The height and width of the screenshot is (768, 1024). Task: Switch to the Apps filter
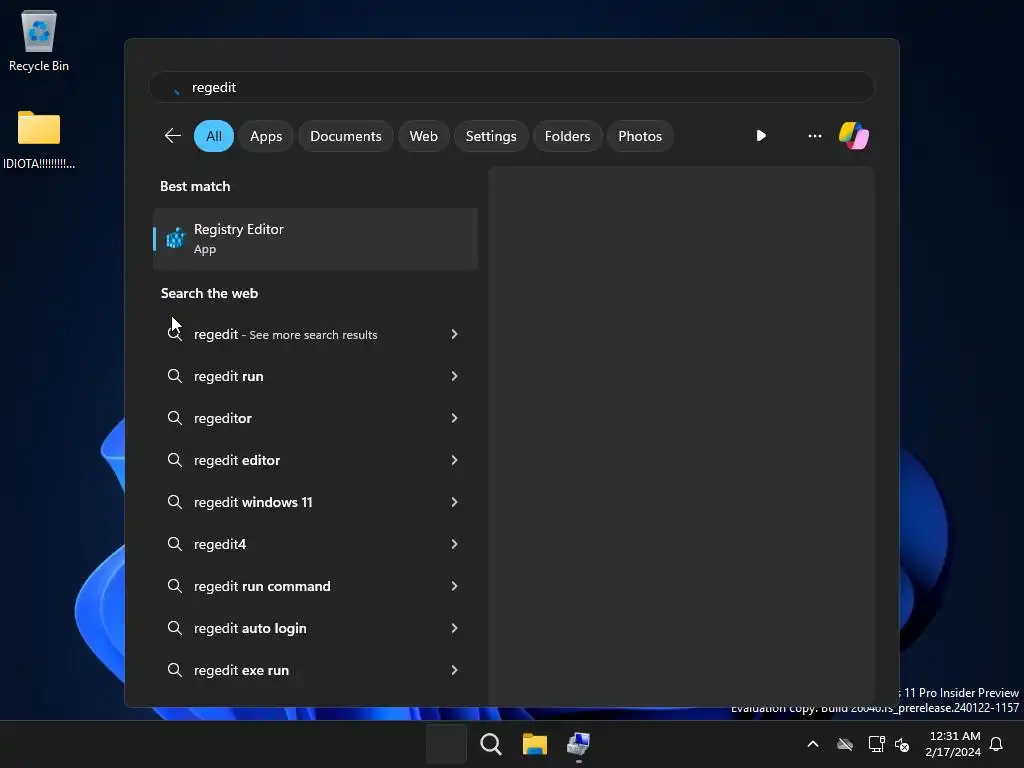point(266,136)
